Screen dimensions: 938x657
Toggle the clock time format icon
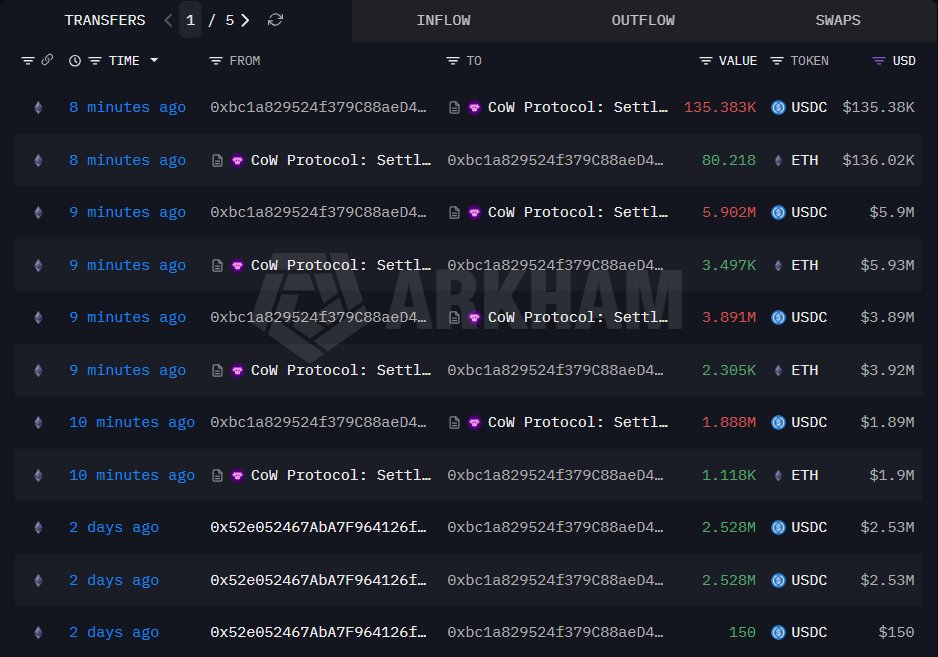pos(75,60)
